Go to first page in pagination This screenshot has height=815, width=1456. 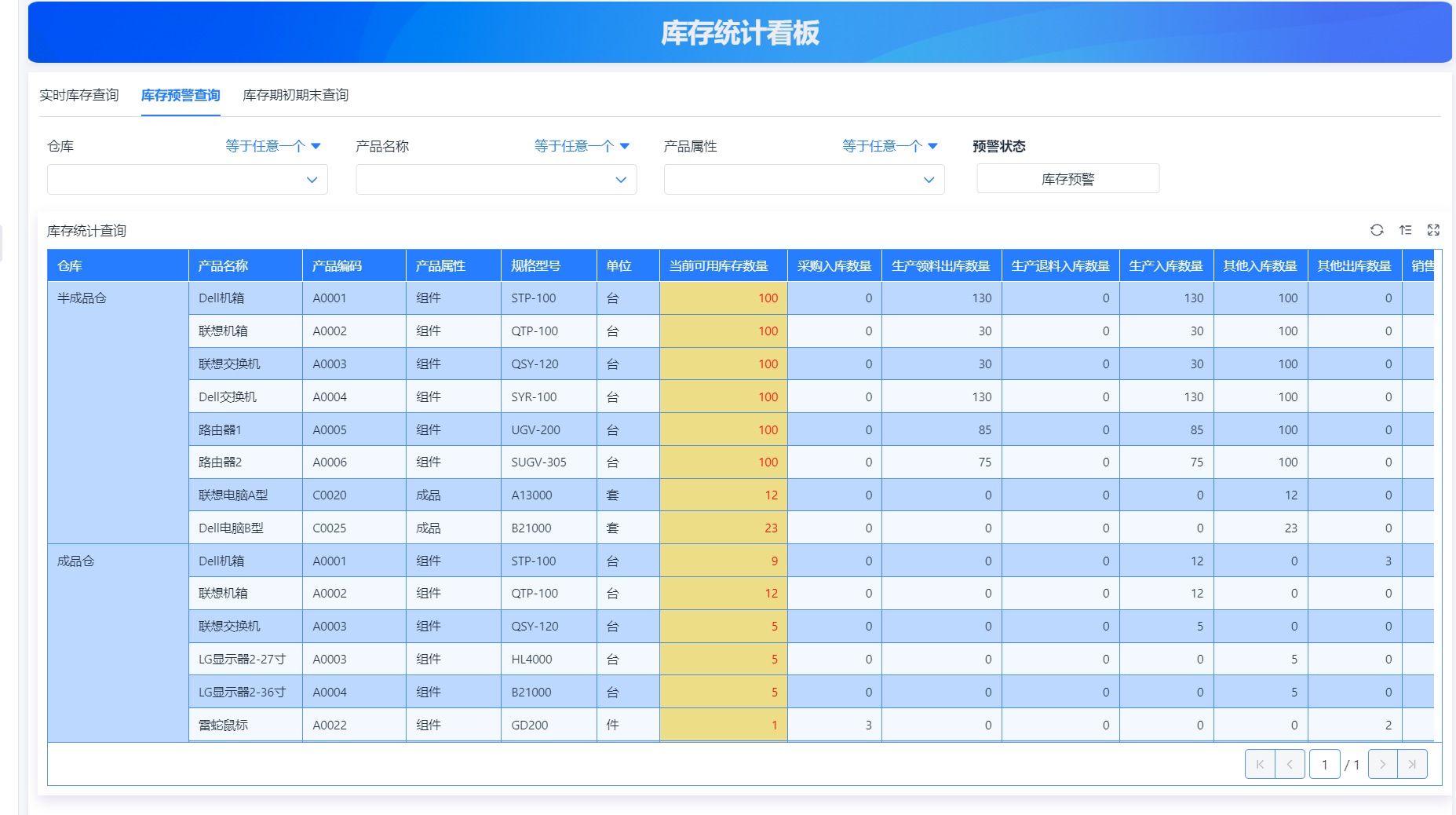click(1260, 764)
